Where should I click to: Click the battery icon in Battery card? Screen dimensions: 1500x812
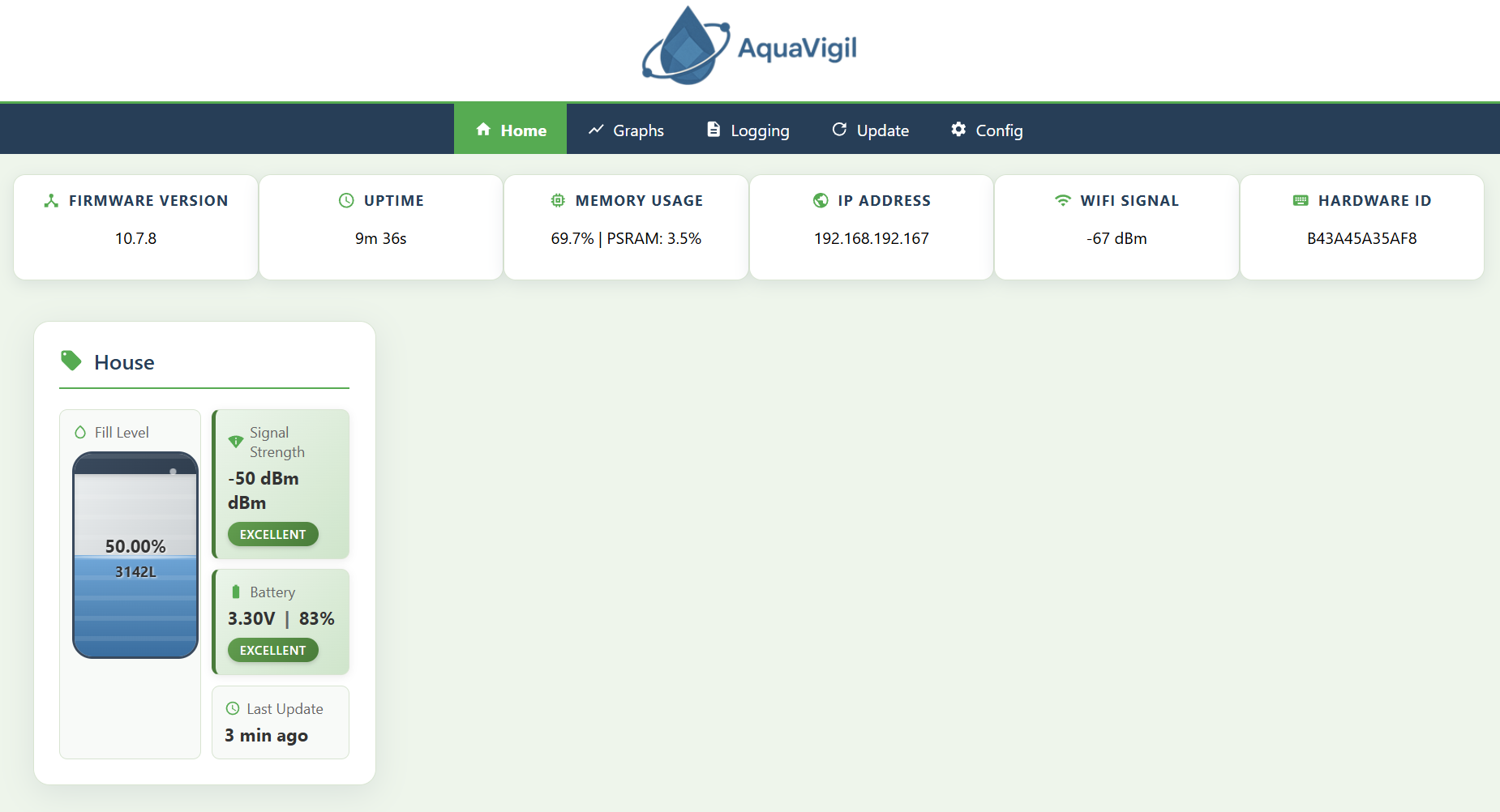(236, 592)
